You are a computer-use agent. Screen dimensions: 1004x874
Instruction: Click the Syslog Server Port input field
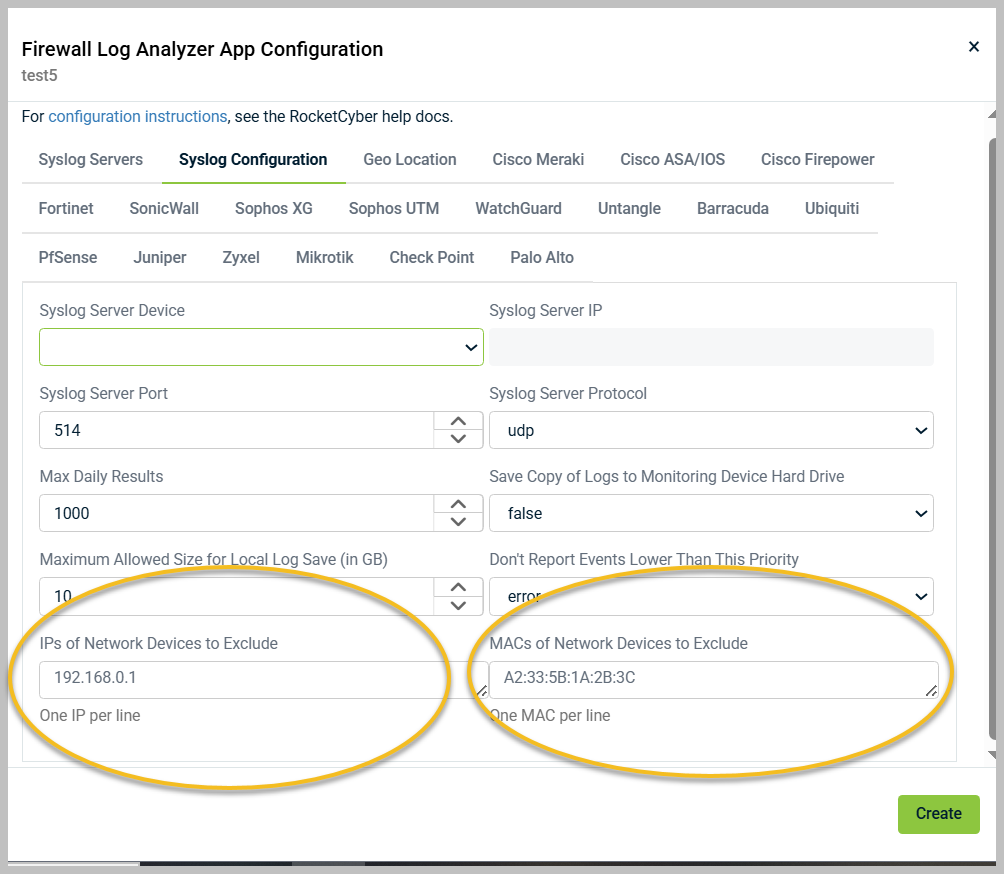[x=236, y=430]
